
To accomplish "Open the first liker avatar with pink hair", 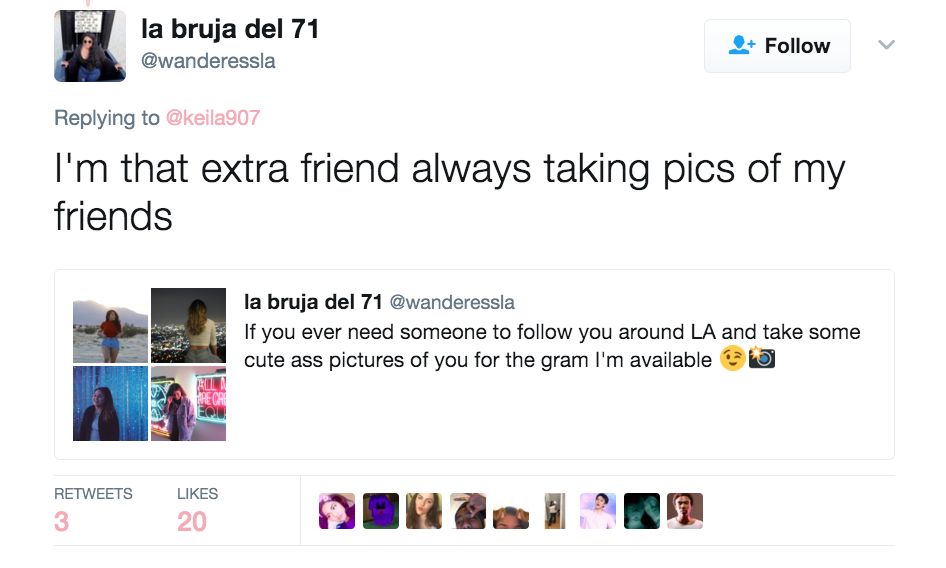I will point(337,511).
